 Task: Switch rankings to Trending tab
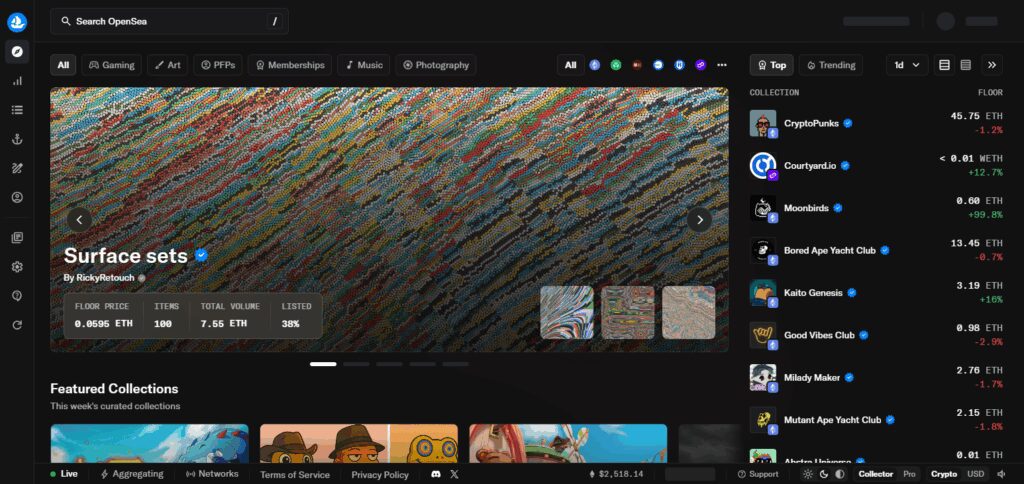pos(831,65)
